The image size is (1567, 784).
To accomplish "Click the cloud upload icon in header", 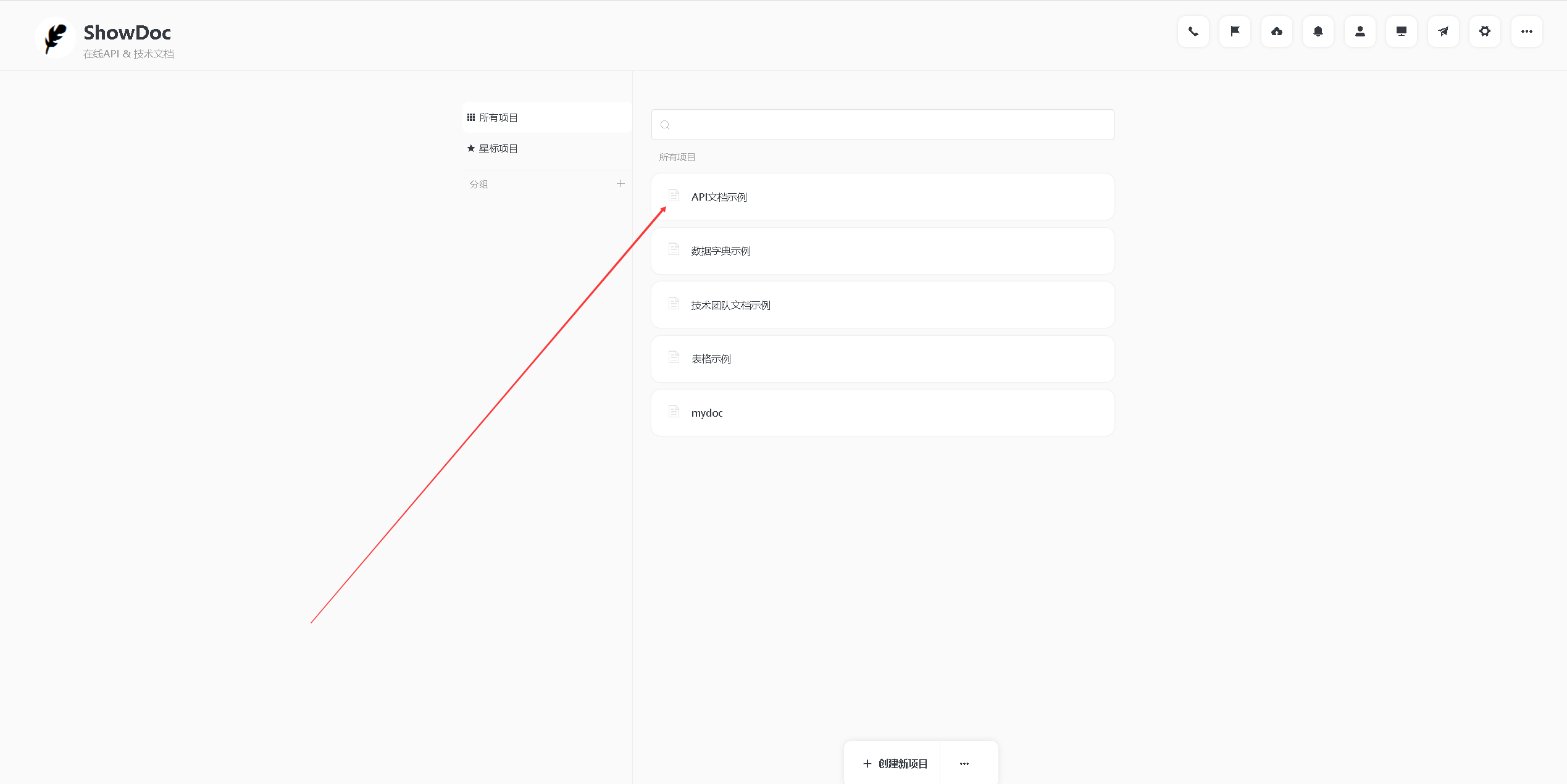I will (1276, 31).
